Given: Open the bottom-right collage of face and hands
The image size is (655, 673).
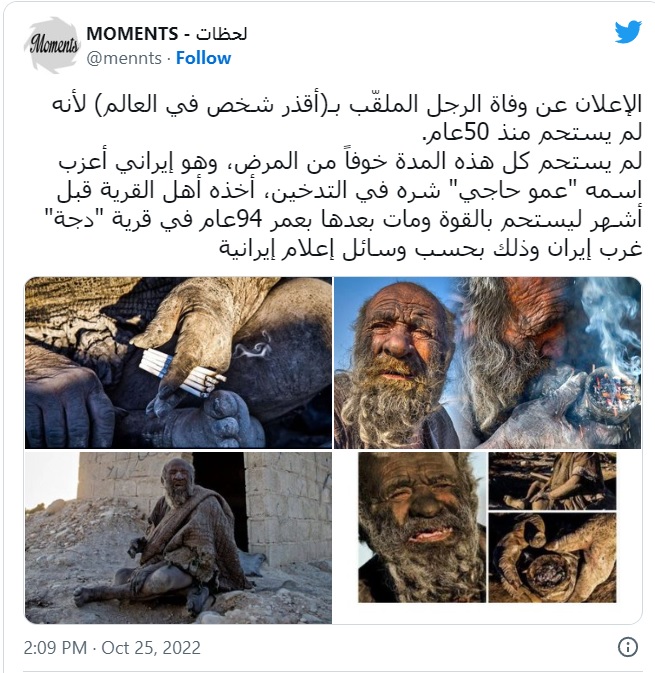Looking at the screenshot, I should pos(488,527).
